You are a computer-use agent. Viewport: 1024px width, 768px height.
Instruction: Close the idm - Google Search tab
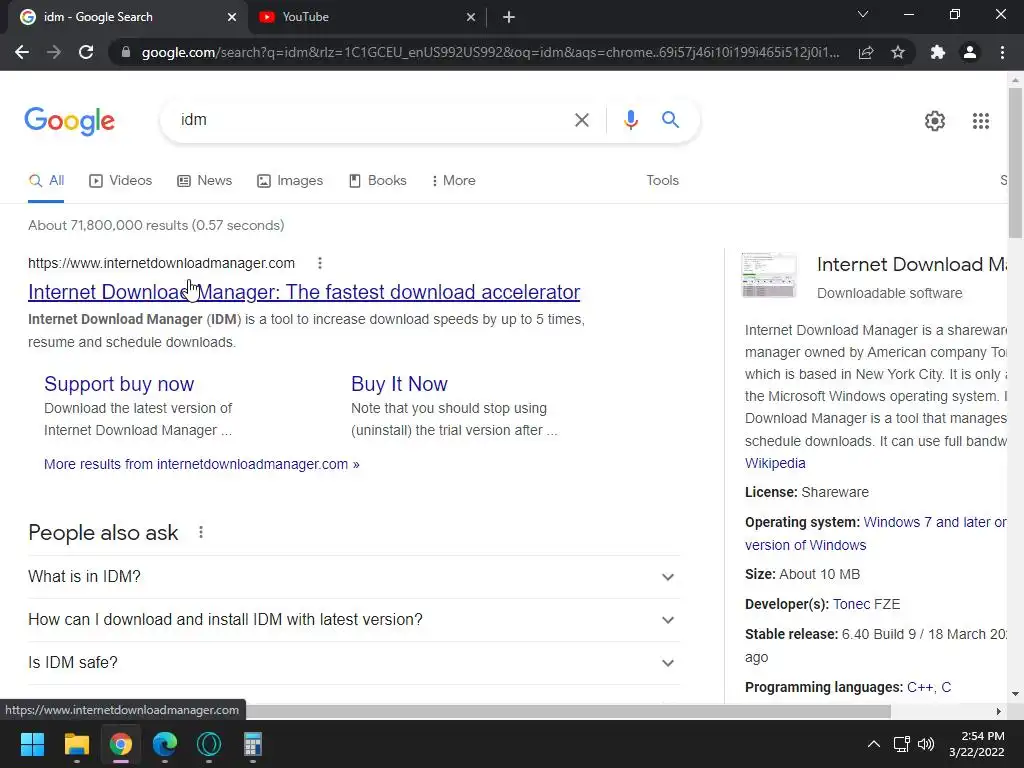(232, 17)
